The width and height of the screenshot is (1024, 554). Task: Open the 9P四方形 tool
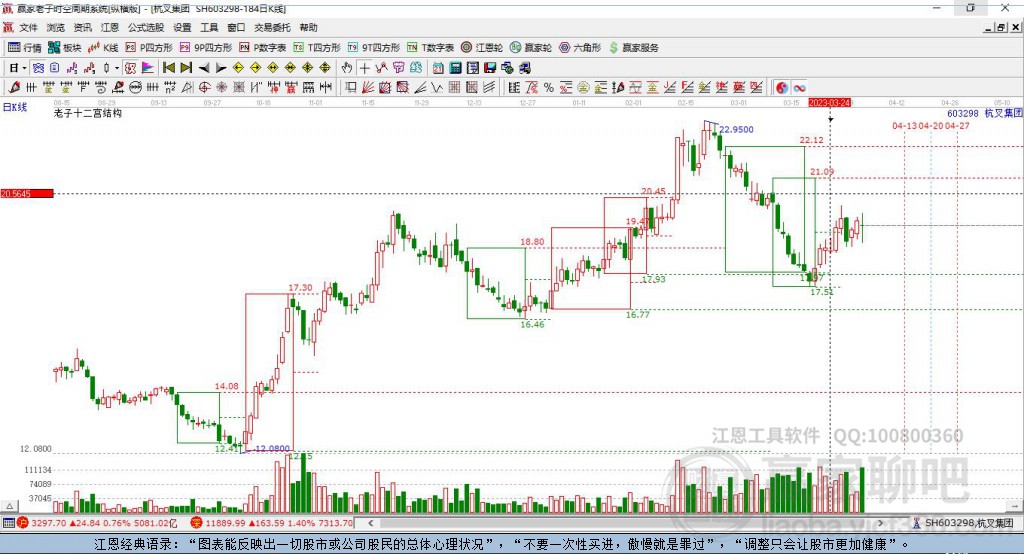[x=206, y=47]
